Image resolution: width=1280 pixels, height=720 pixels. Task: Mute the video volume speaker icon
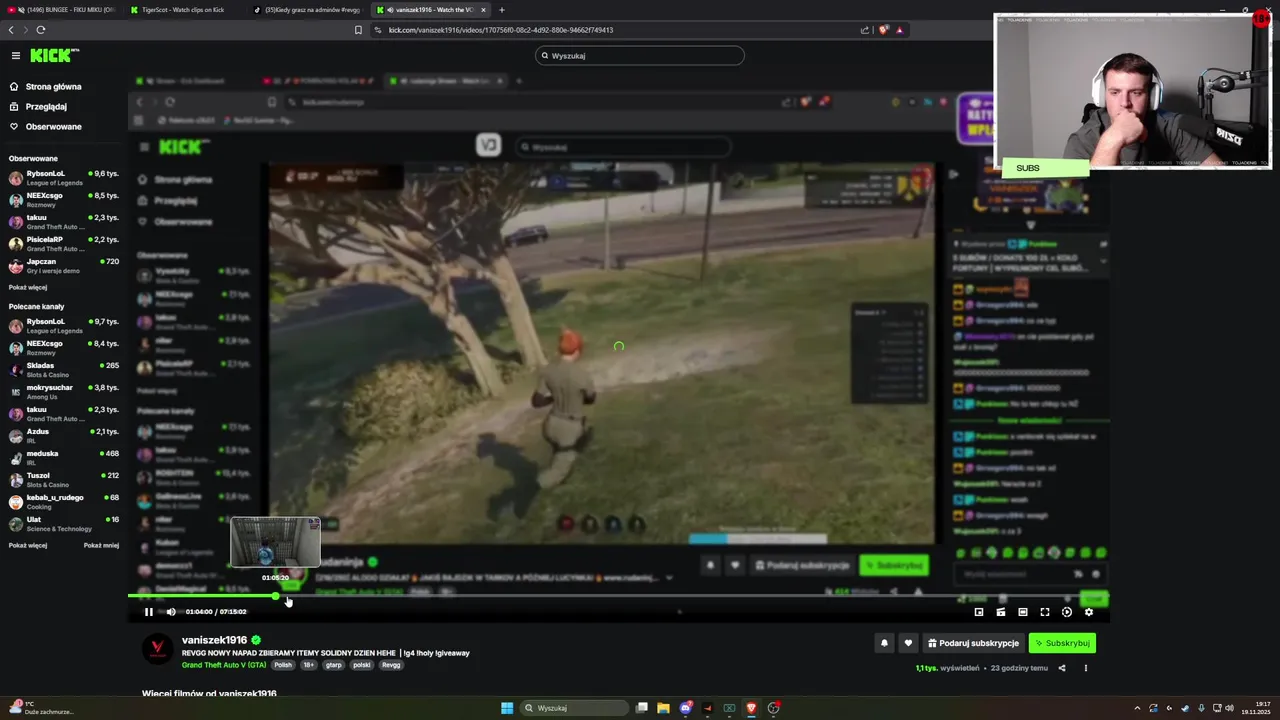[x=171, y=612]
